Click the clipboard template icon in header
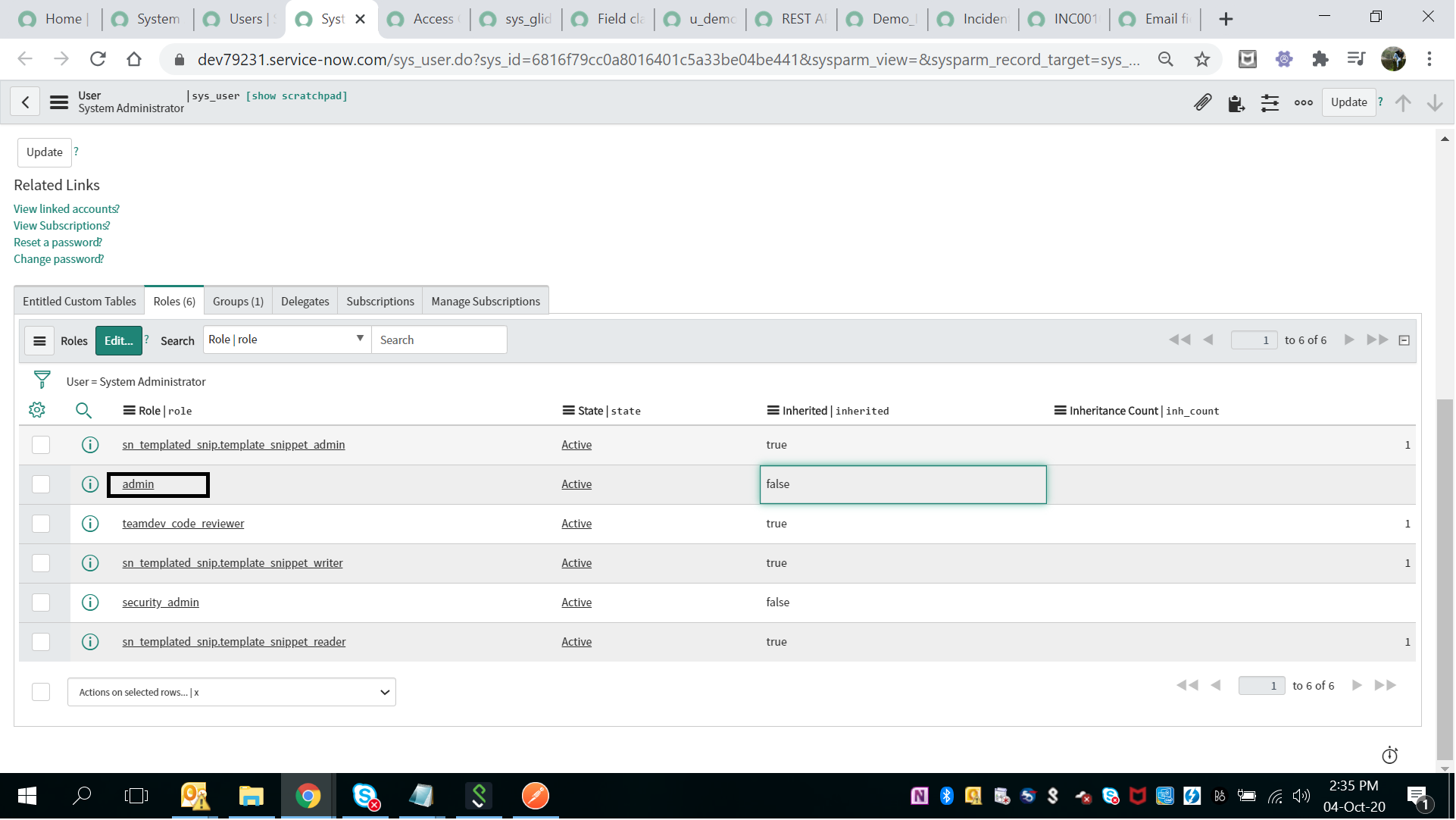The width and height of the screenshot is (1456, 820). [x=1236, y=102]
